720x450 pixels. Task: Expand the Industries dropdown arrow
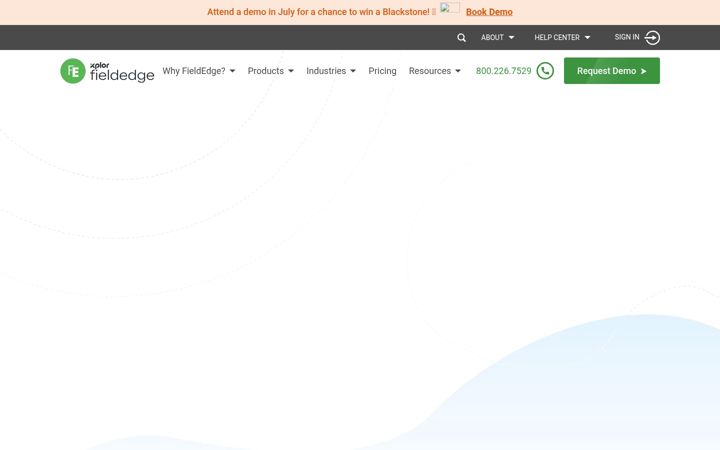pyautogui.click(x=353, y=71)
